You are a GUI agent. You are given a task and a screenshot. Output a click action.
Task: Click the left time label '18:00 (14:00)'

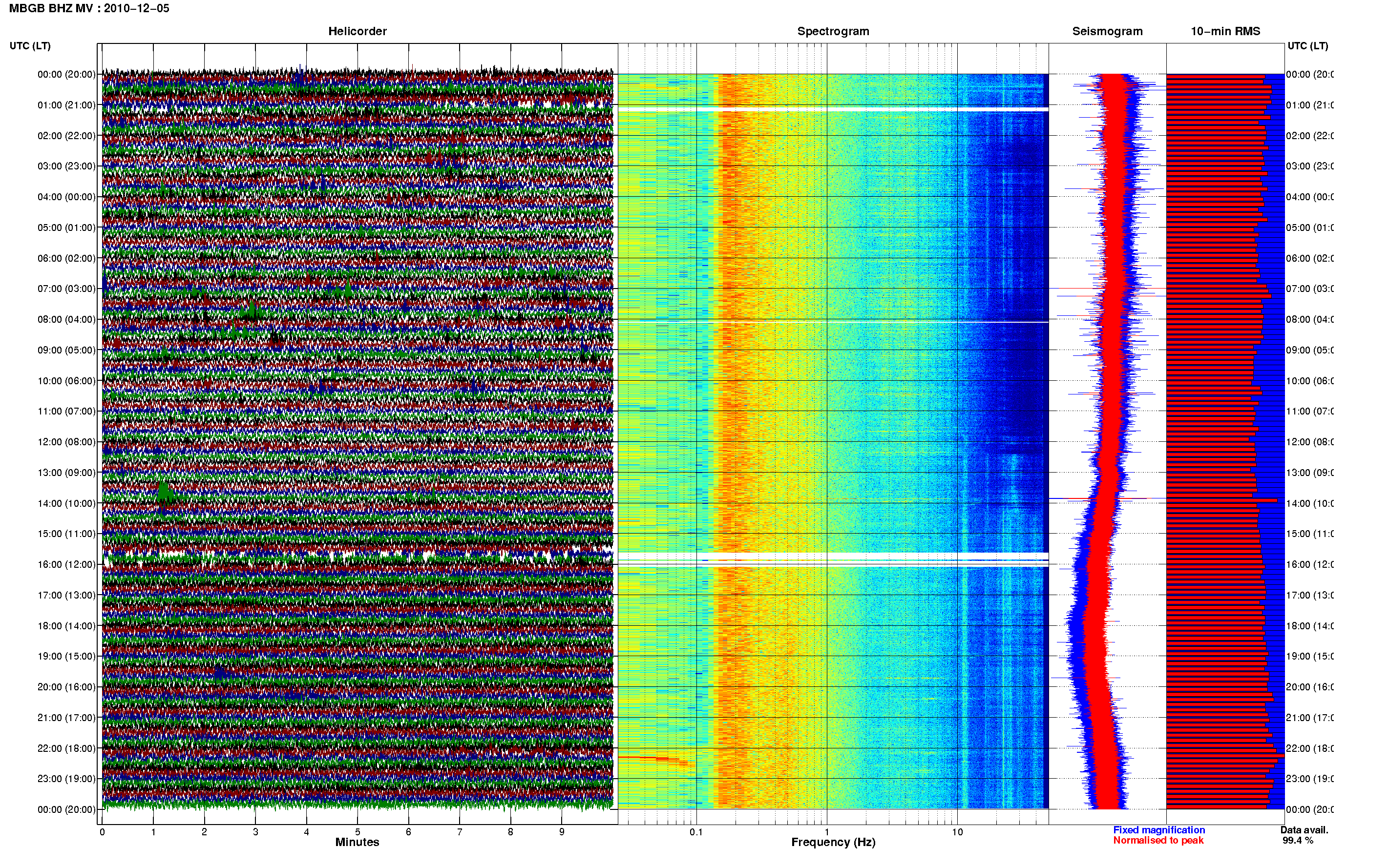(66, 626)
